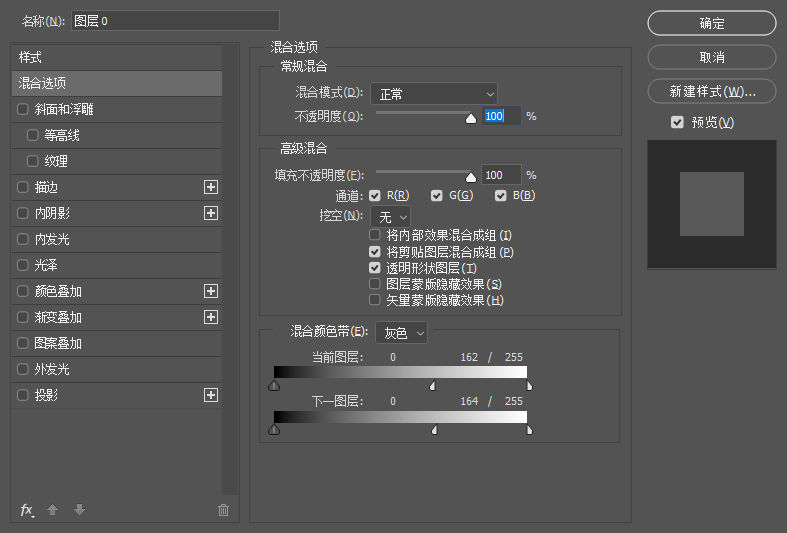Uncheck the B(B) channel checkbox
The width and height of the screenshot is (787, 533).
tap(500, 195)
